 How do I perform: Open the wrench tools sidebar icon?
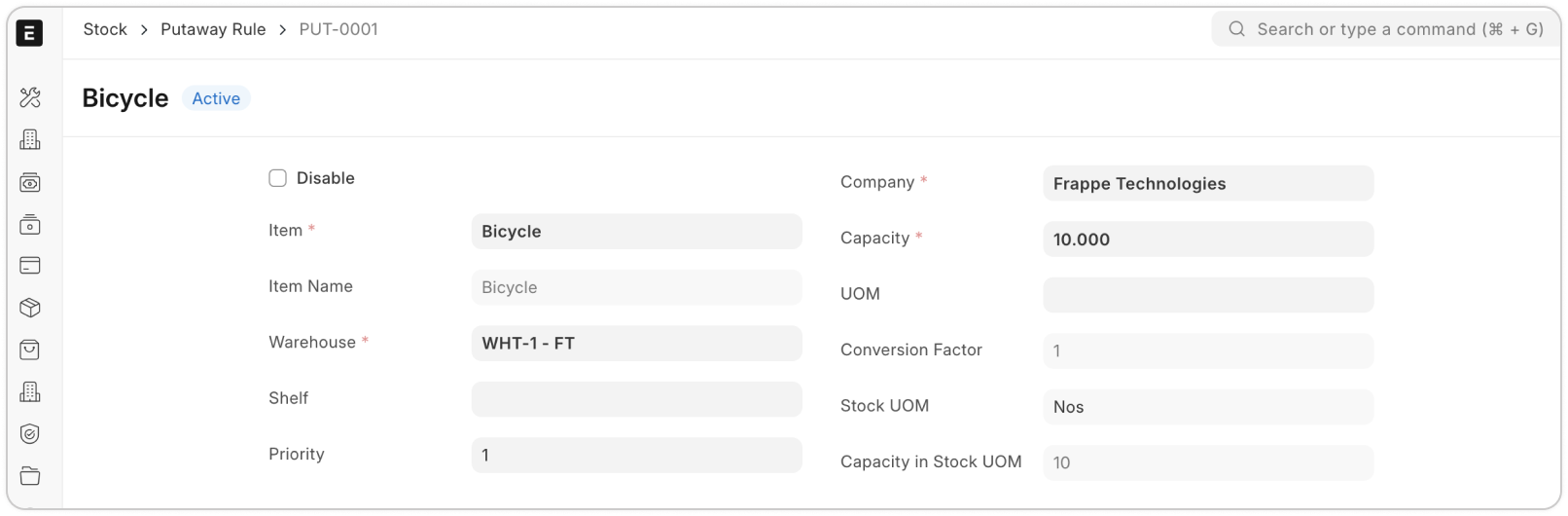pos(30,97)
